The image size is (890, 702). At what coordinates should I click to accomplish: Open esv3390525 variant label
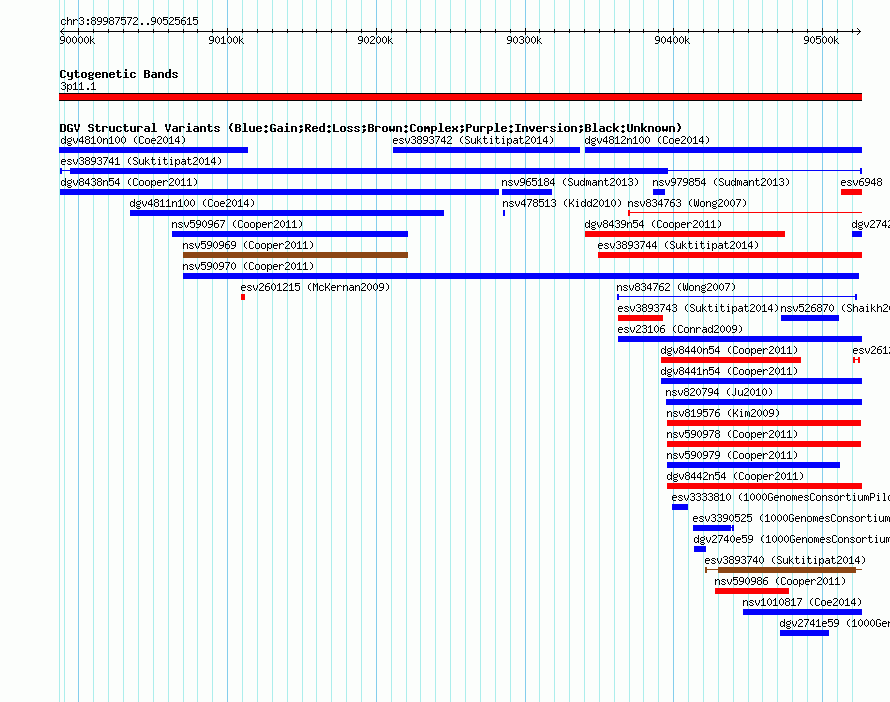click(791, 518)
